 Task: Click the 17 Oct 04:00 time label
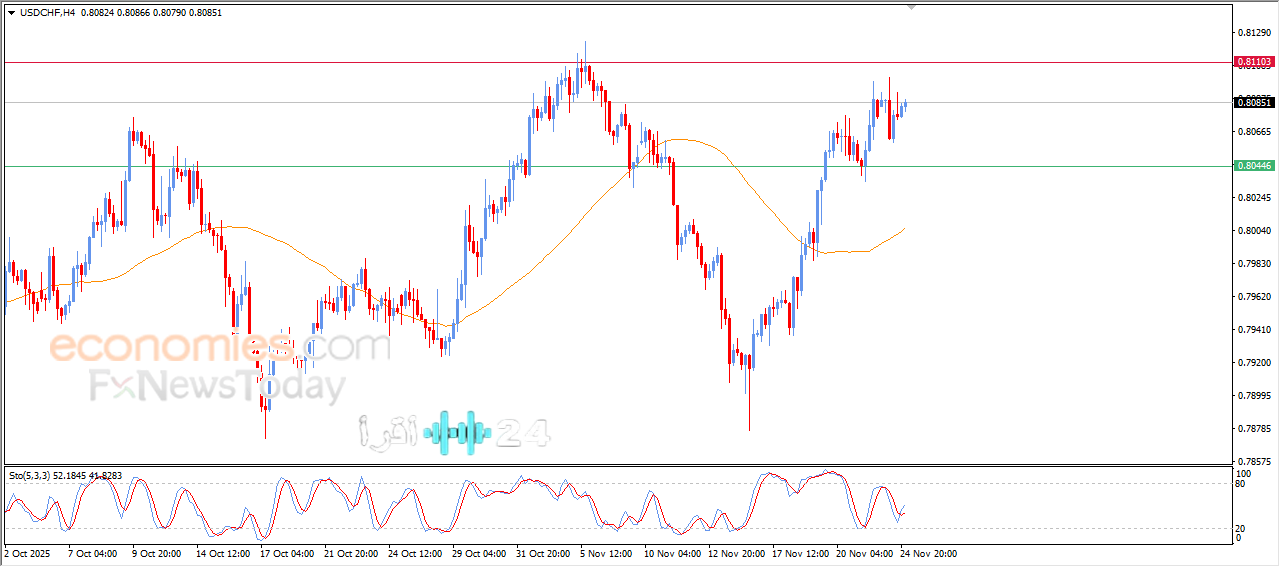[x=286, y=552]
